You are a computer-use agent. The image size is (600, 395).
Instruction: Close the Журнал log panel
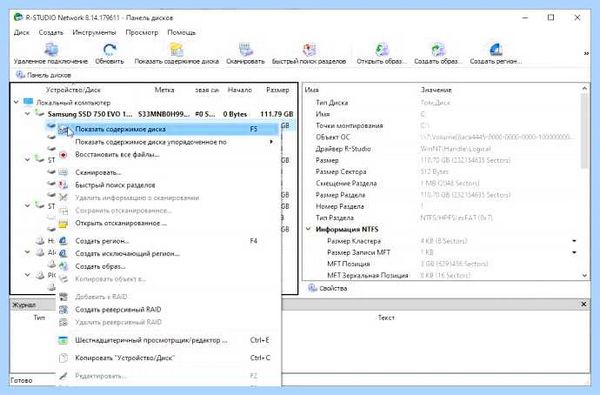584,304
